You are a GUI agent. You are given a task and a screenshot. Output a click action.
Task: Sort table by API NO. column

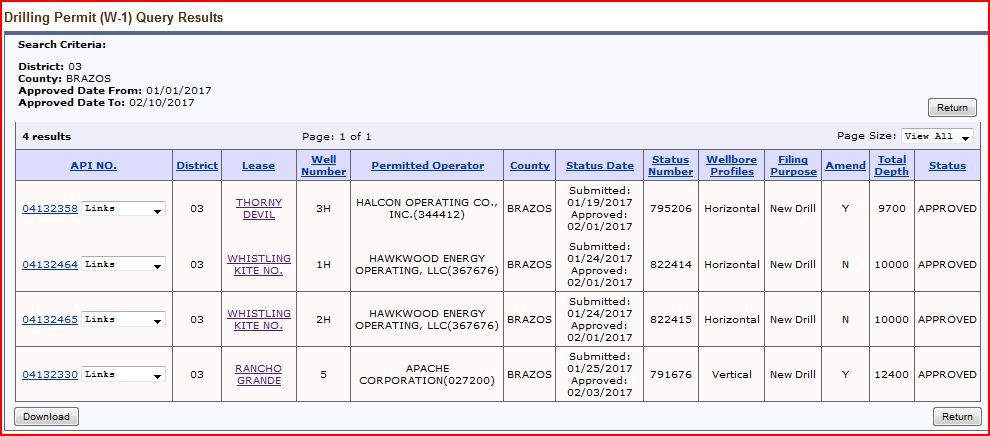click(x=93, y=166)
